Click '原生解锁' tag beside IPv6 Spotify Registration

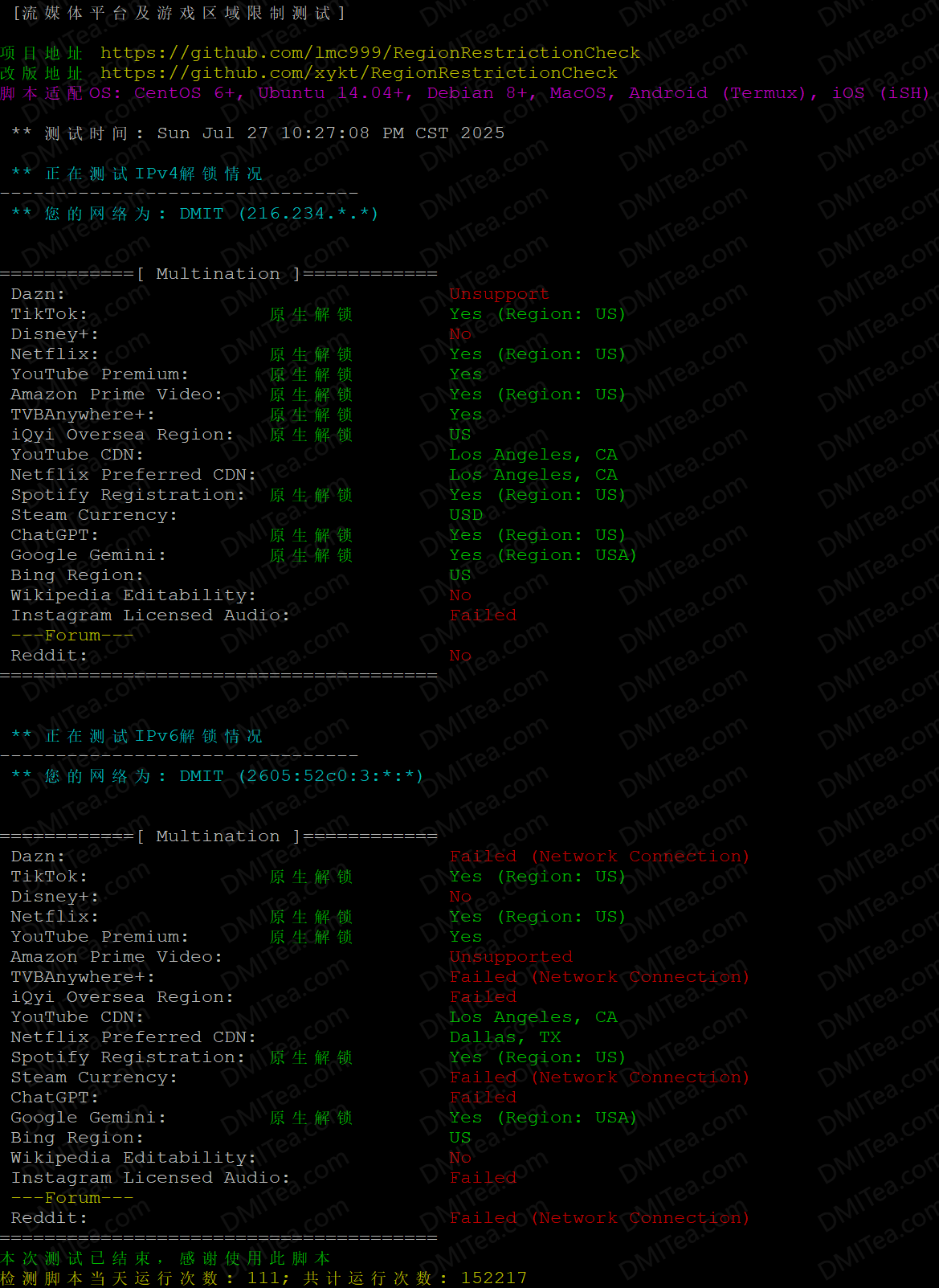312,1057
